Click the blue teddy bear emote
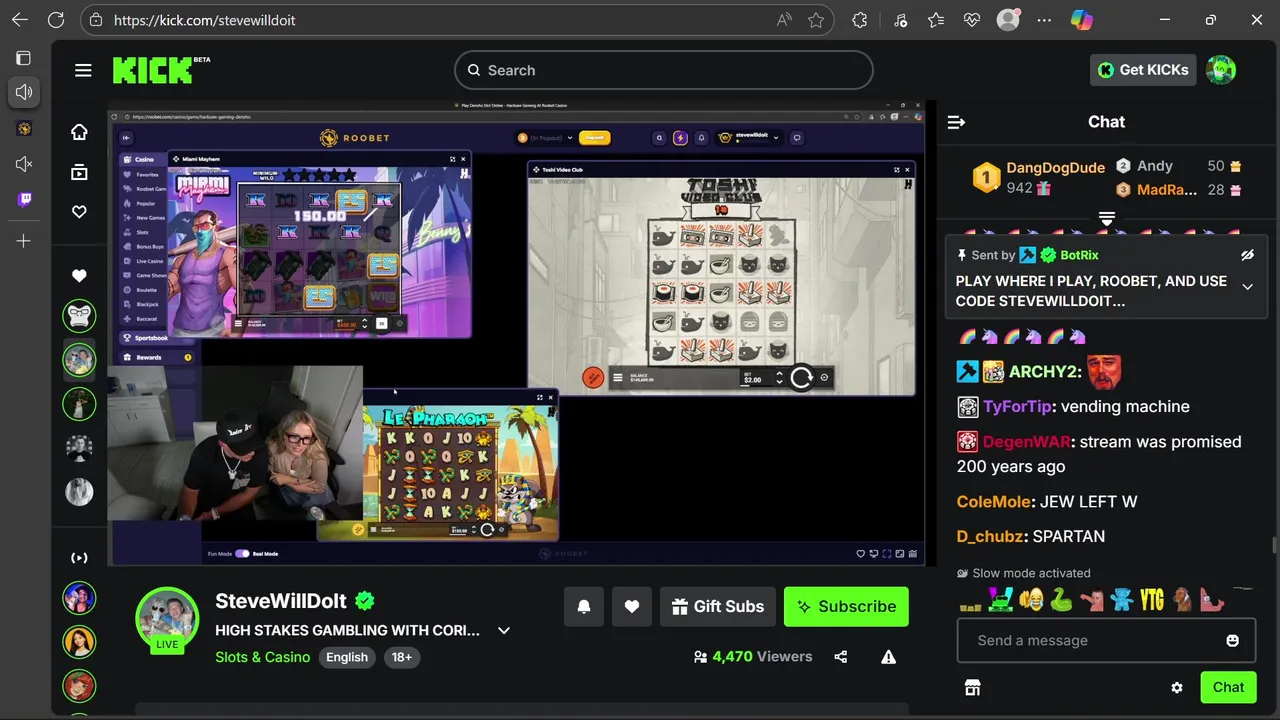This screenshot has height=720, width=1280. coord(1122,599)
